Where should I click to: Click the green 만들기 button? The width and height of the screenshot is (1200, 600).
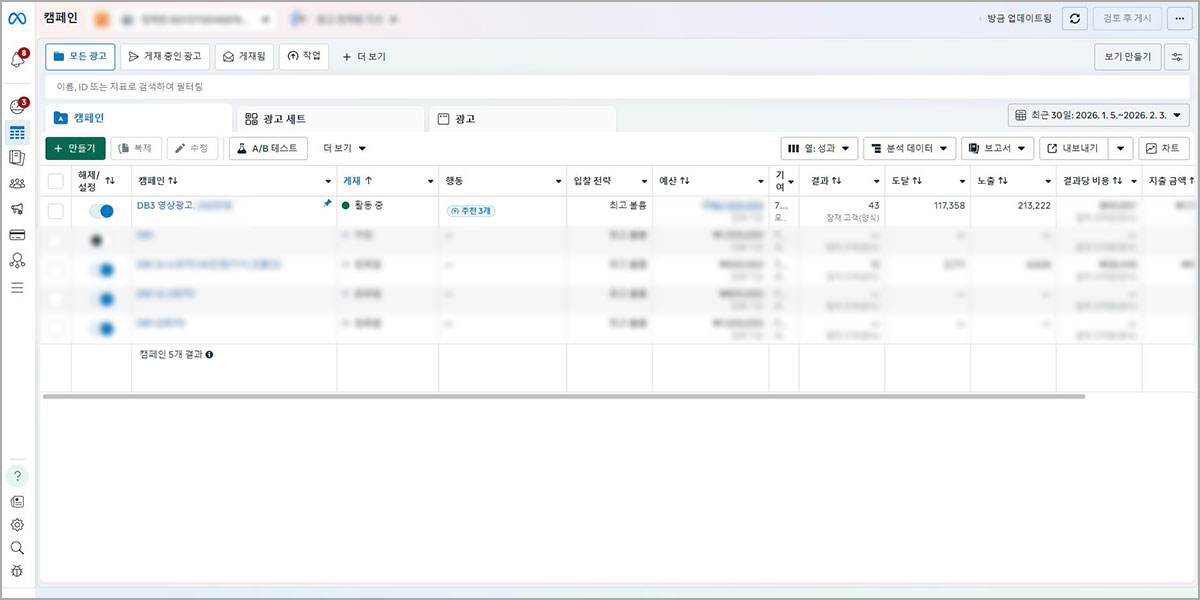(75, 148)
